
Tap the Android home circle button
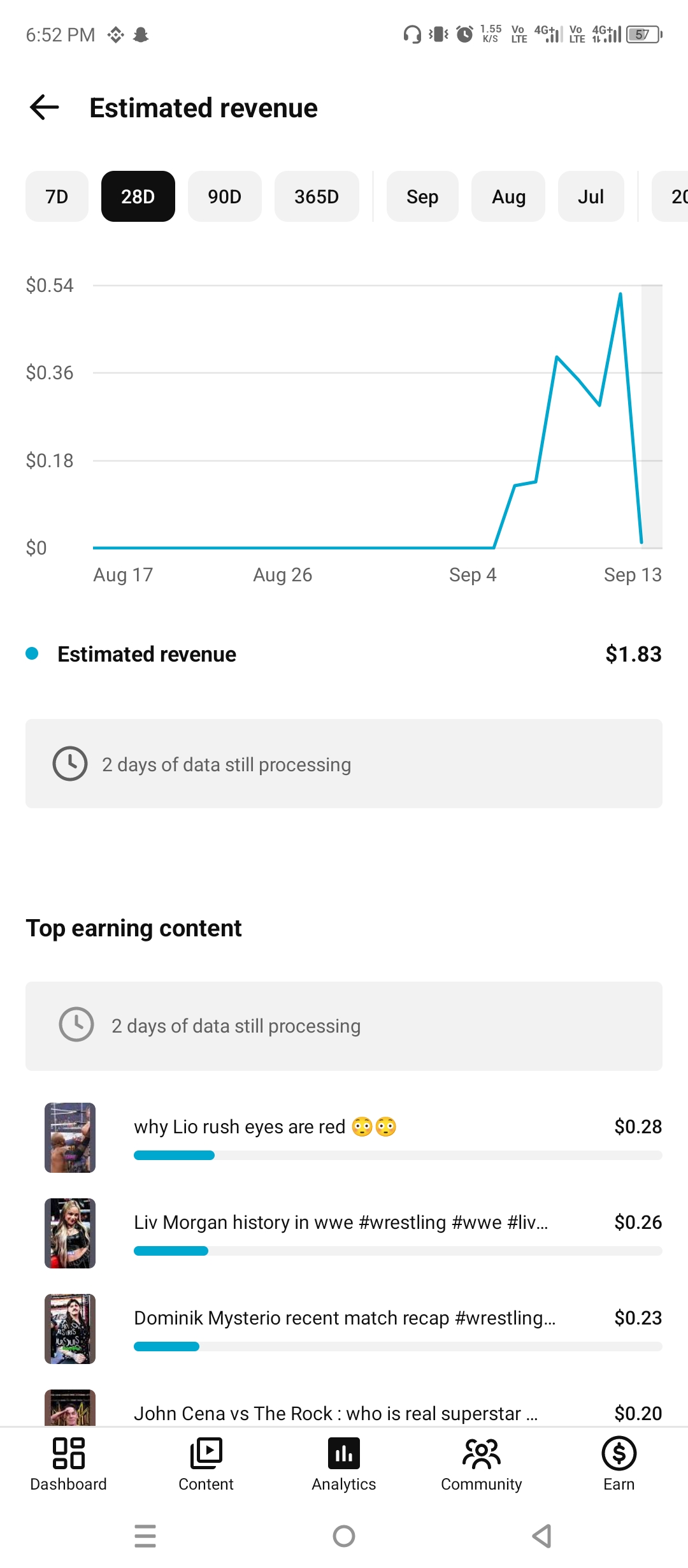tap(344, 1536)
